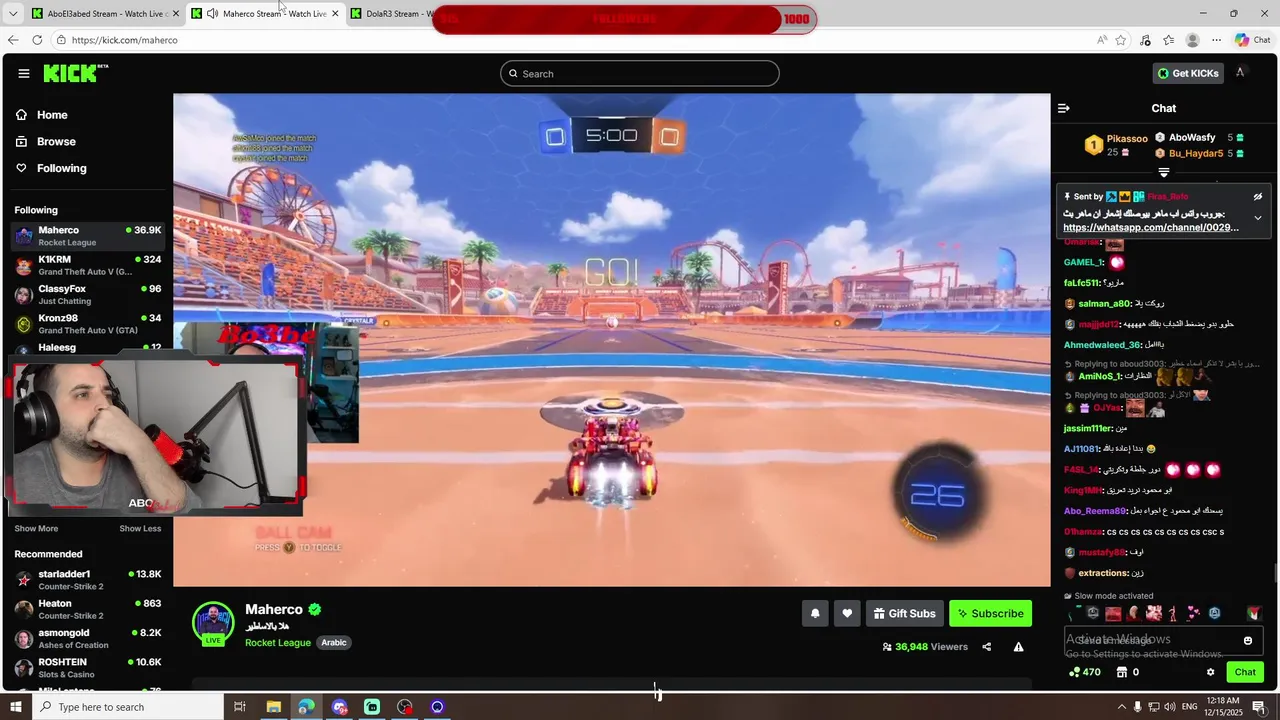Open the hamburger sidebar menu
The height and width of the screenshot is (720, 1280).
click(23, 73)
